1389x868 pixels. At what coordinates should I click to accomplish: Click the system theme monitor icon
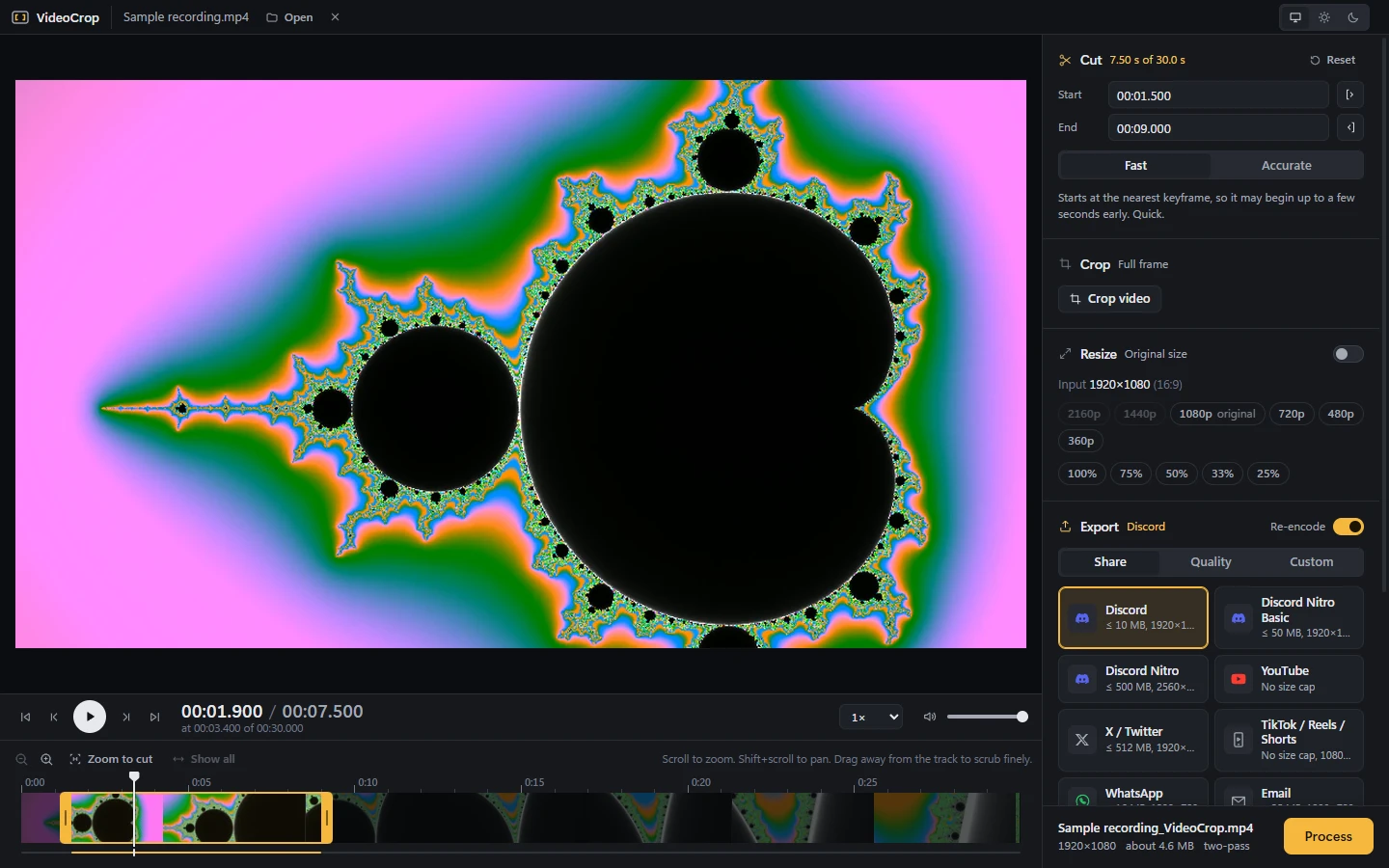click(1295, 17)
